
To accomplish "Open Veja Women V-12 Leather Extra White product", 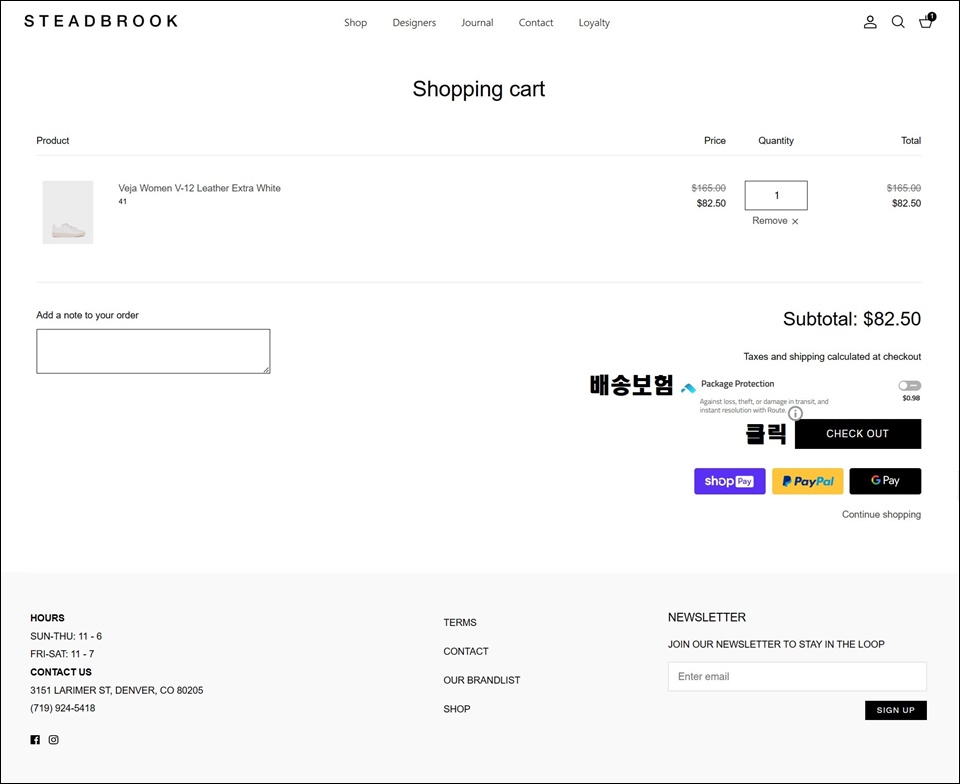I will point(200,188).
